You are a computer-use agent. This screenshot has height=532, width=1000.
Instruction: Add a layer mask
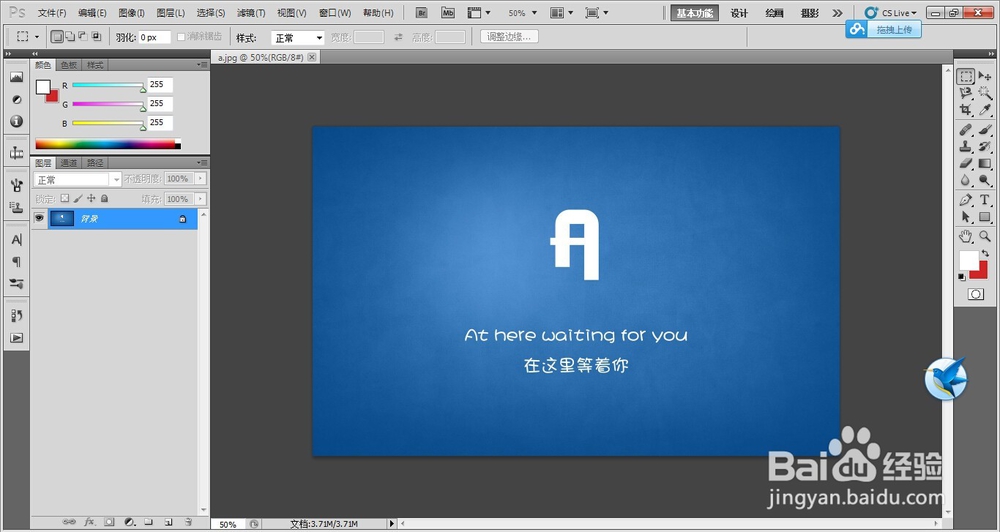(x=109, y=522)
